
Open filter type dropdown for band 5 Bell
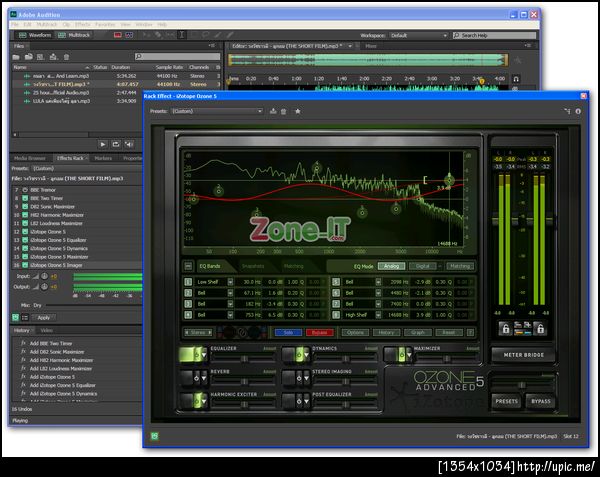(x=378, y=282)
